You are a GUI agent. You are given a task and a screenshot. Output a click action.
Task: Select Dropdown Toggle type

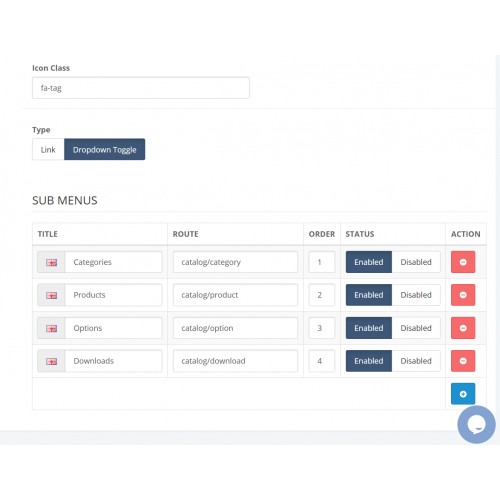(104, 149)
